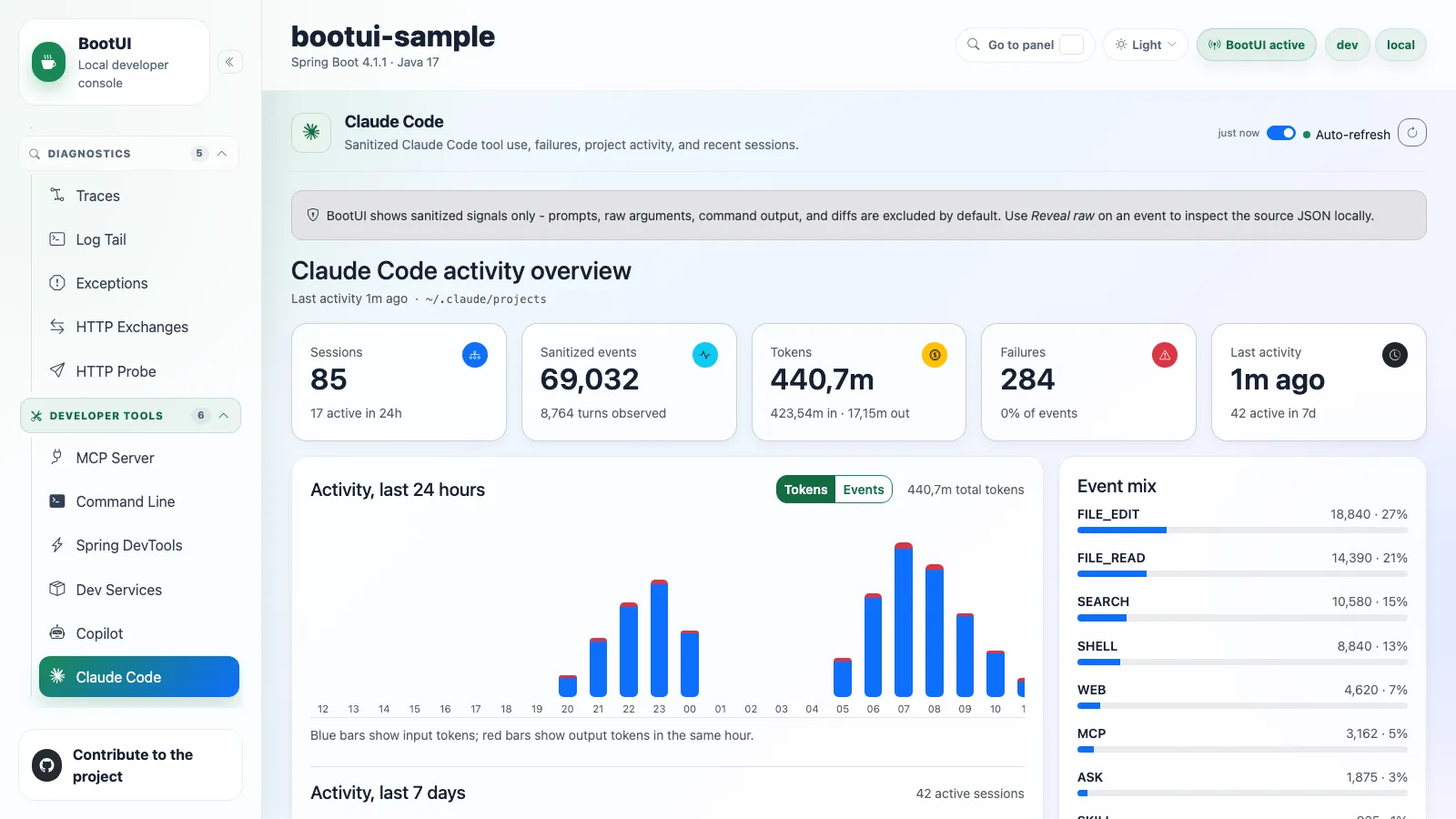The image size is (1456, 819).
Task: Click the "4,620 · 7%" WEB value
Action: pyautogui.click(x=1376, y=690)
